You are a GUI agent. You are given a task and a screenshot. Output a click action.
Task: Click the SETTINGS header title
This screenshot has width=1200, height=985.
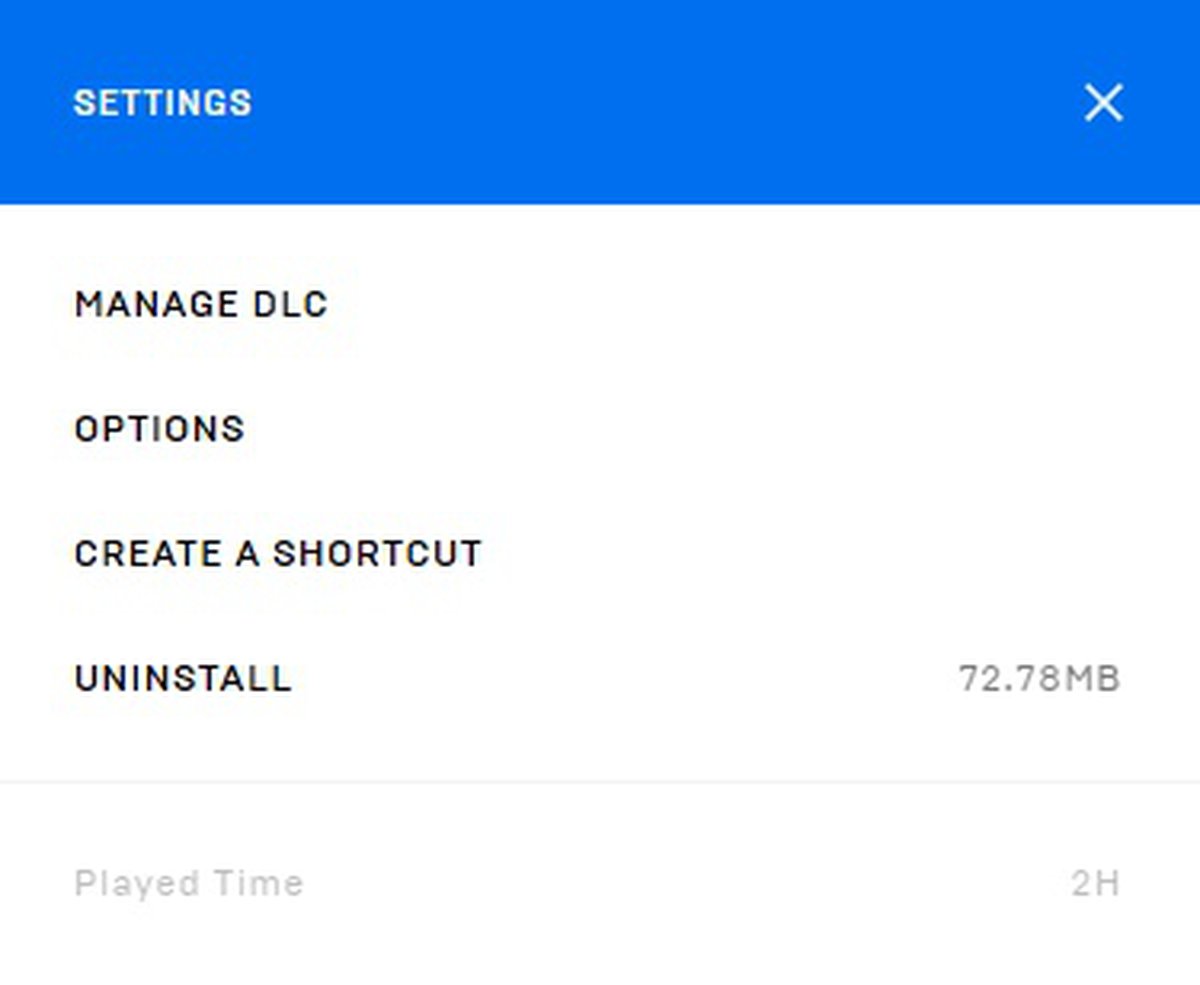click(x=163, y=103)
